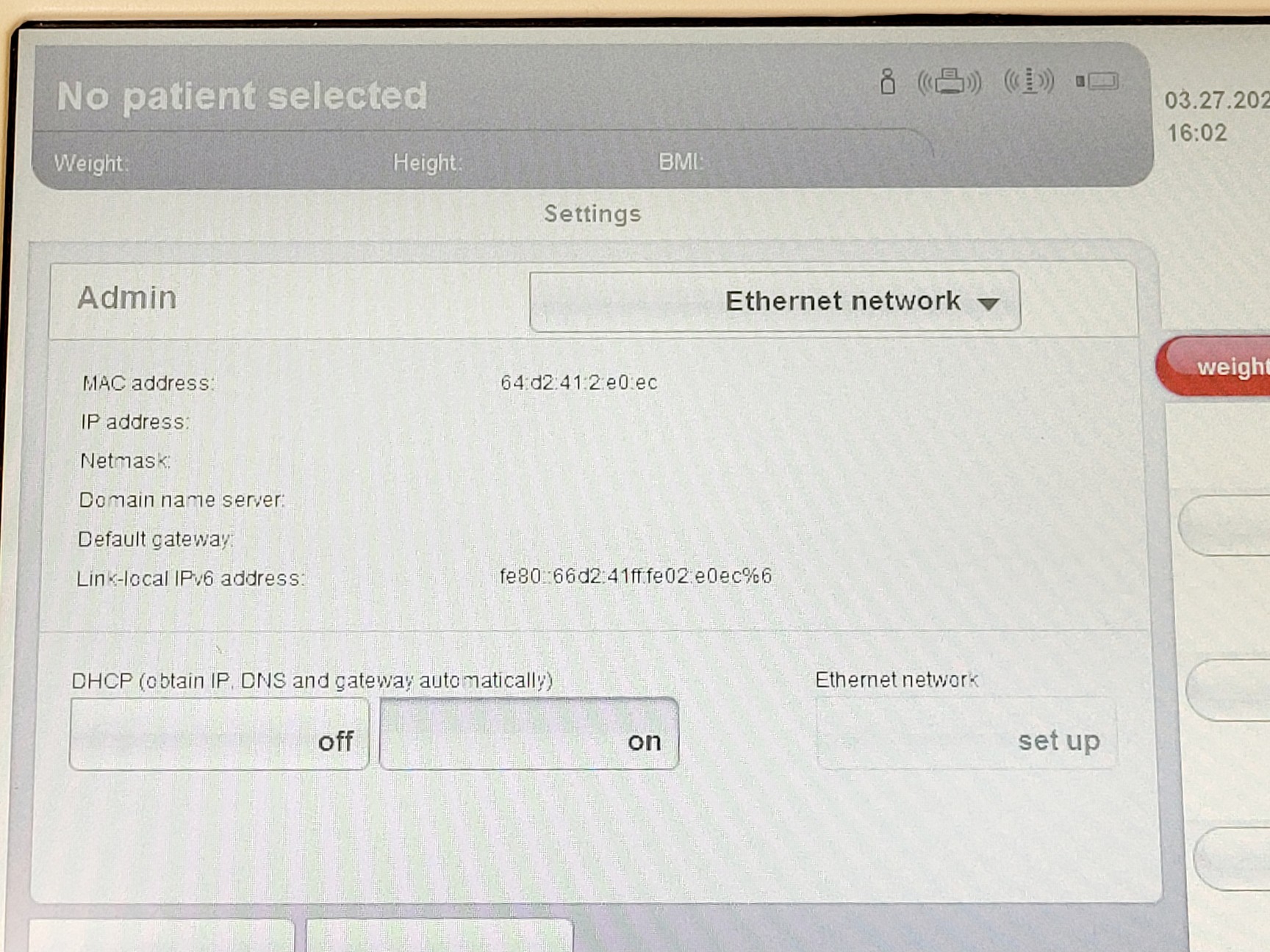The height and width of the screenshot is (952, 1270).
Task: Tap the battery status icon in header
Action: click(x=1097, y=81)
